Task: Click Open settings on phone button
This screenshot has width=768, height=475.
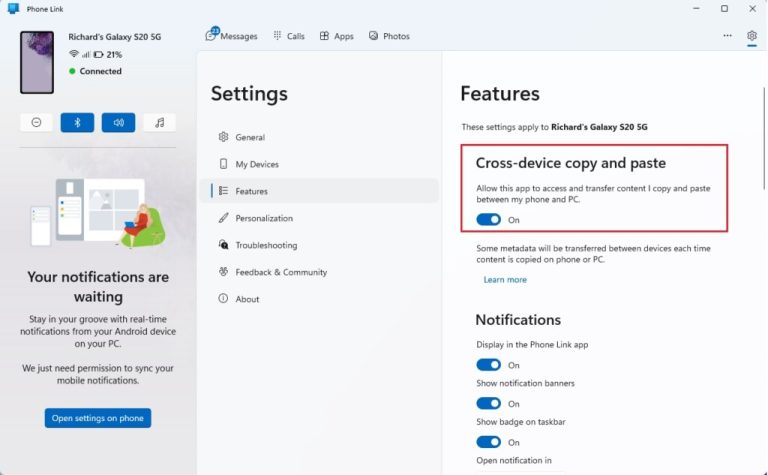Action: [98, 418]
